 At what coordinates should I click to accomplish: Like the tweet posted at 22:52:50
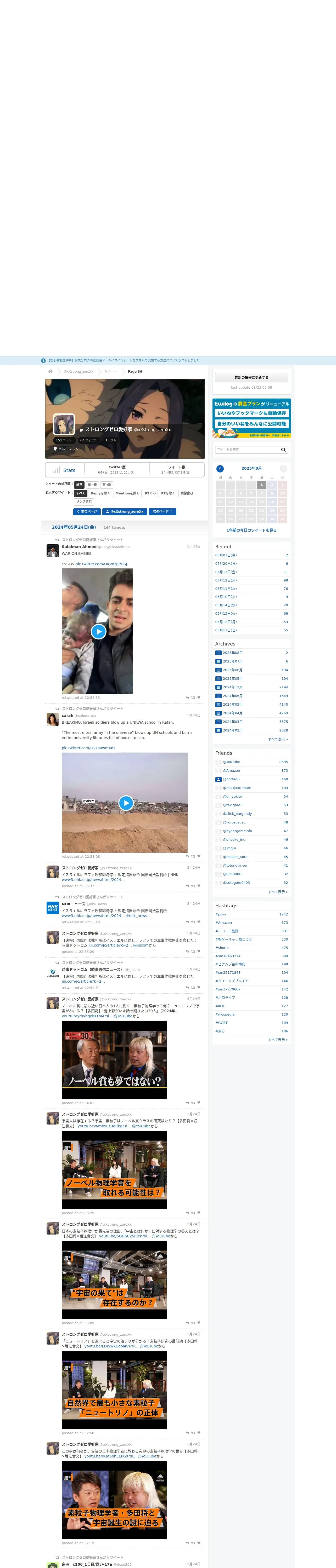199,1433
